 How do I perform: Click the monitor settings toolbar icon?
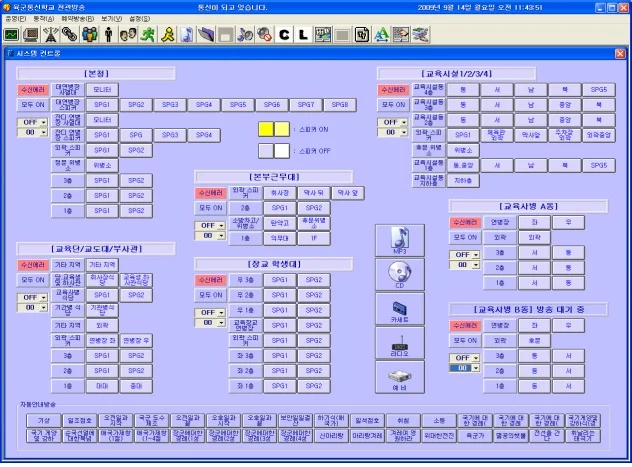[323, 35]
